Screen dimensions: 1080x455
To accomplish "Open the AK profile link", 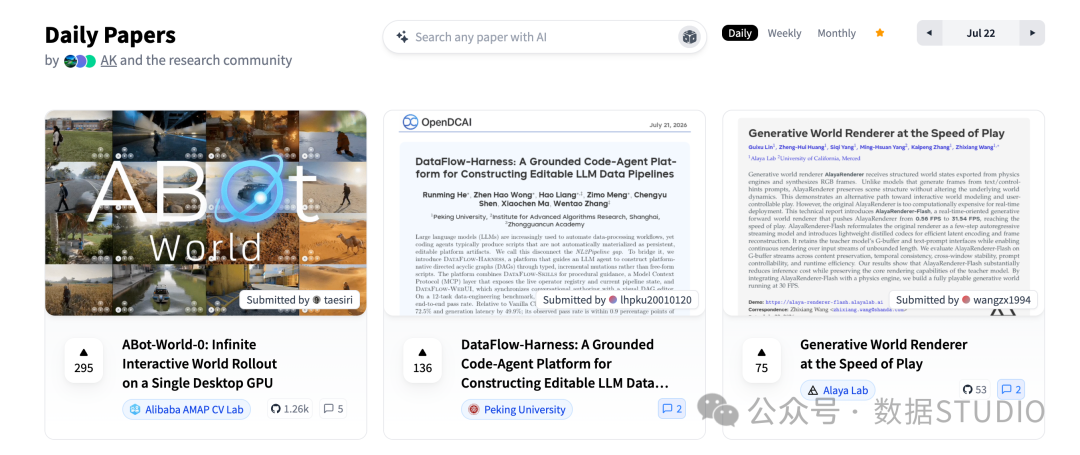I will [109, 61].
